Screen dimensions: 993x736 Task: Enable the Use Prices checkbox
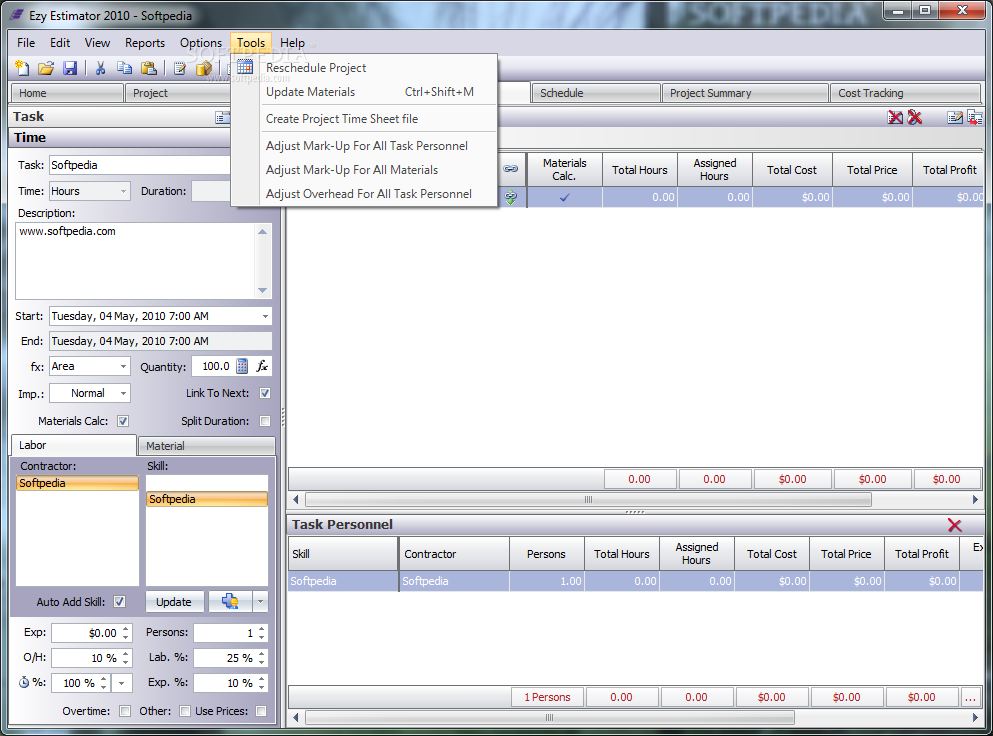[260, 711]
